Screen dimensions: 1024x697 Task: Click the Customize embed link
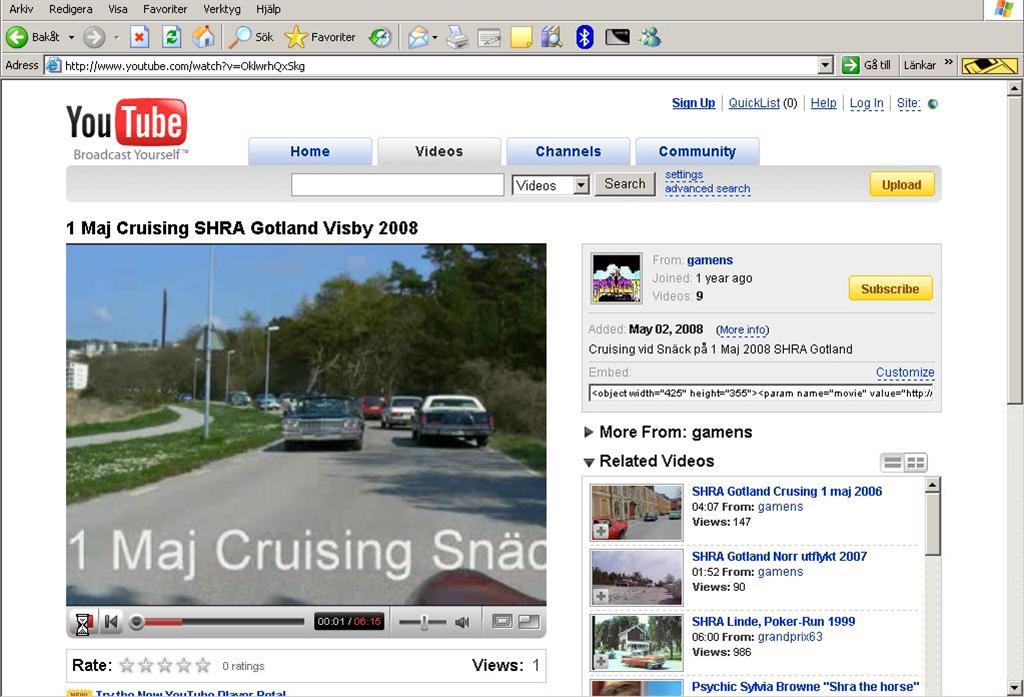tap(904, 372)
